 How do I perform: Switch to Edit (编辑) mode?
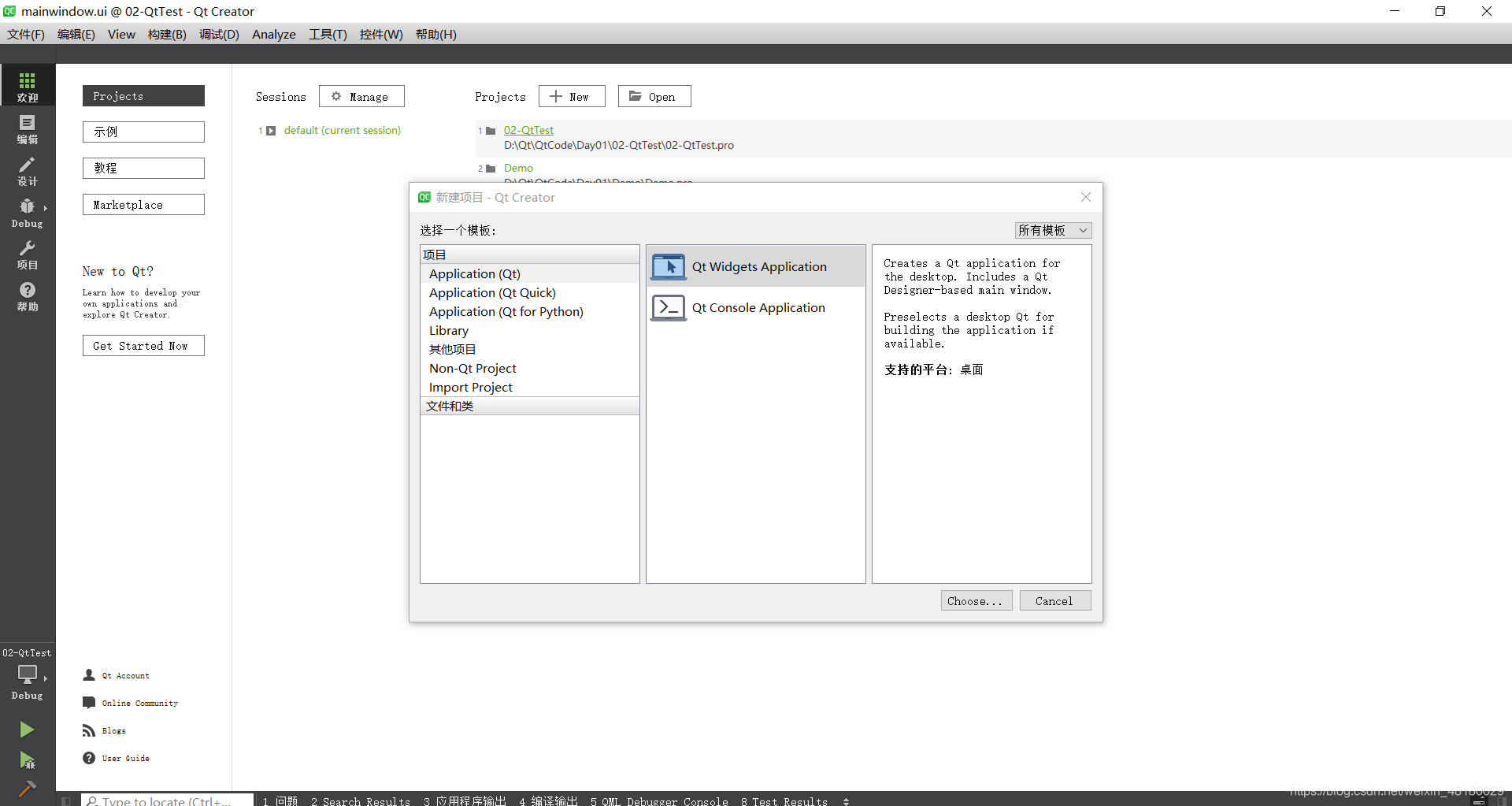(x=28, y=128)
